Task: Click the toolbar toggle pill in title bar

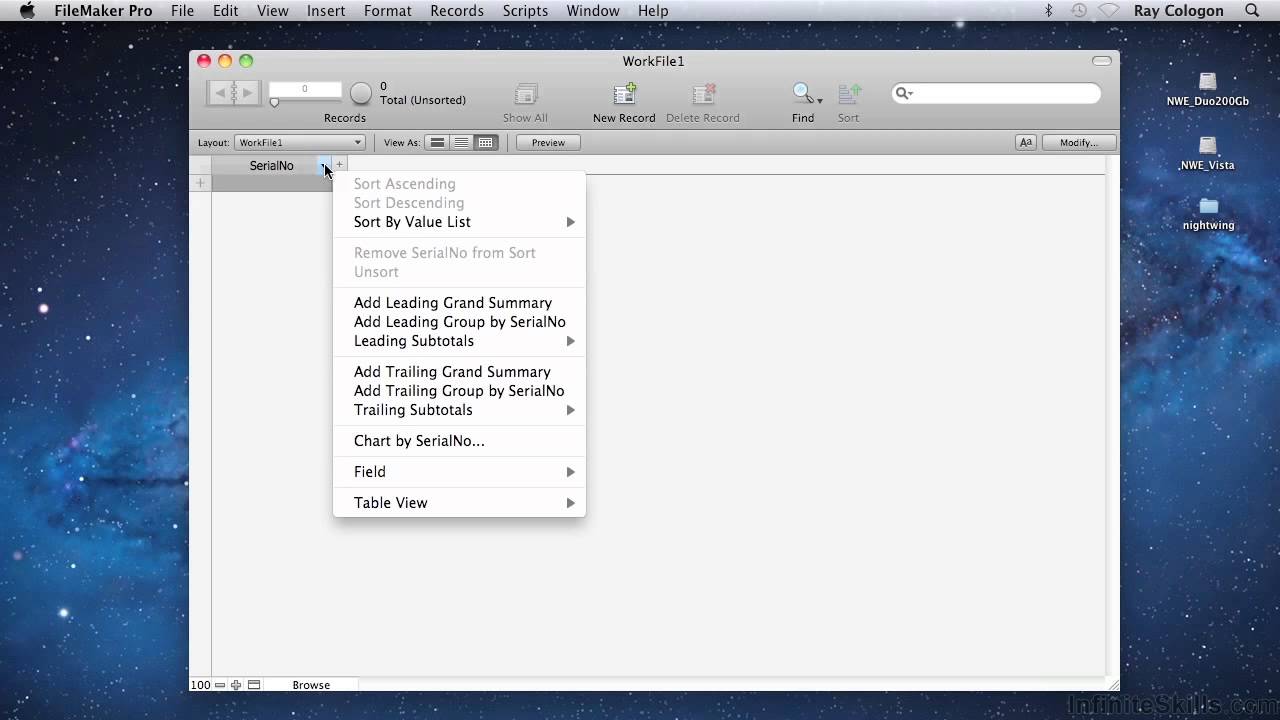Action: (1101, 61)
